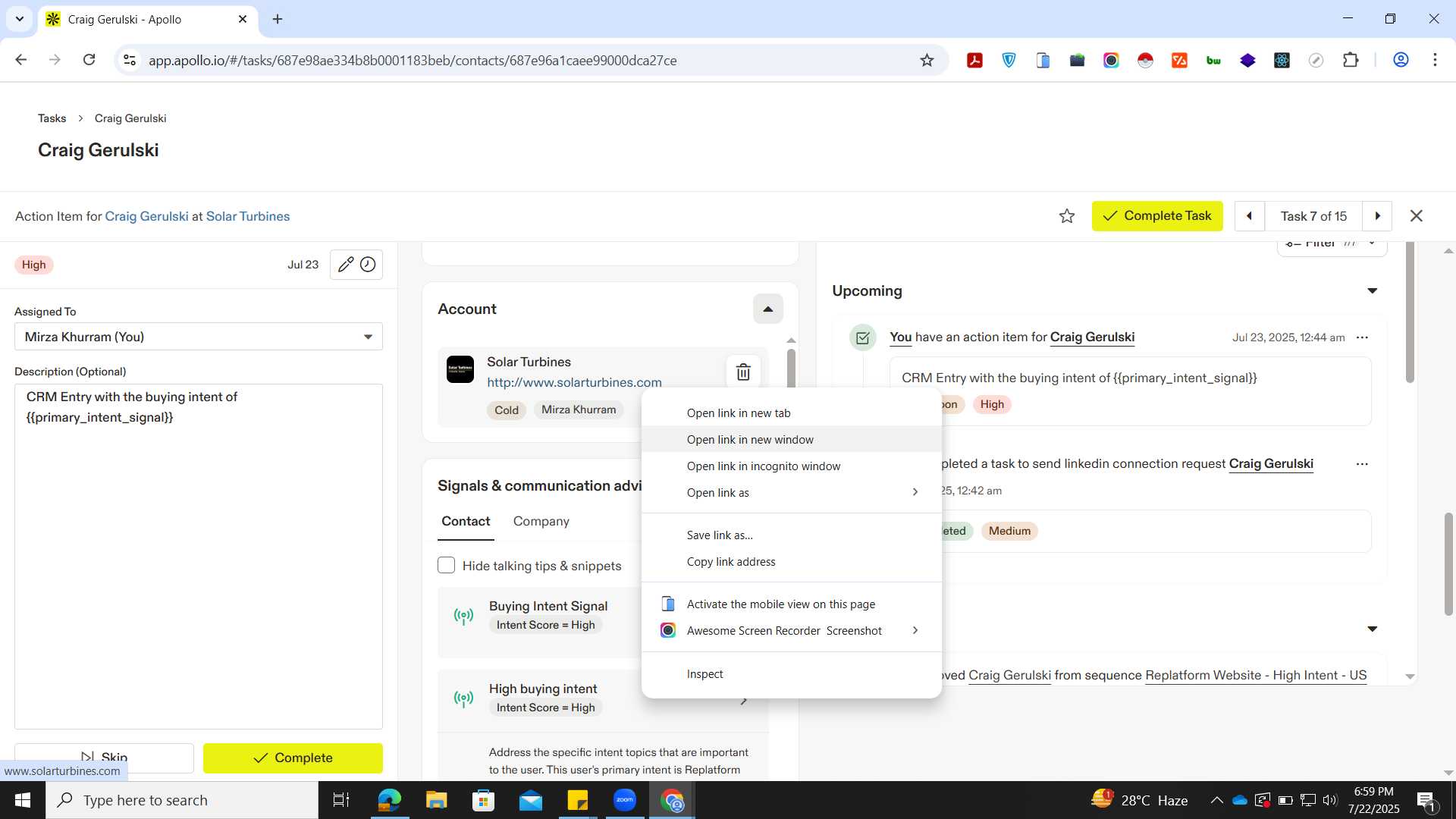
Task: Open the Chrome profile icon
Action: coord(1401,60)
